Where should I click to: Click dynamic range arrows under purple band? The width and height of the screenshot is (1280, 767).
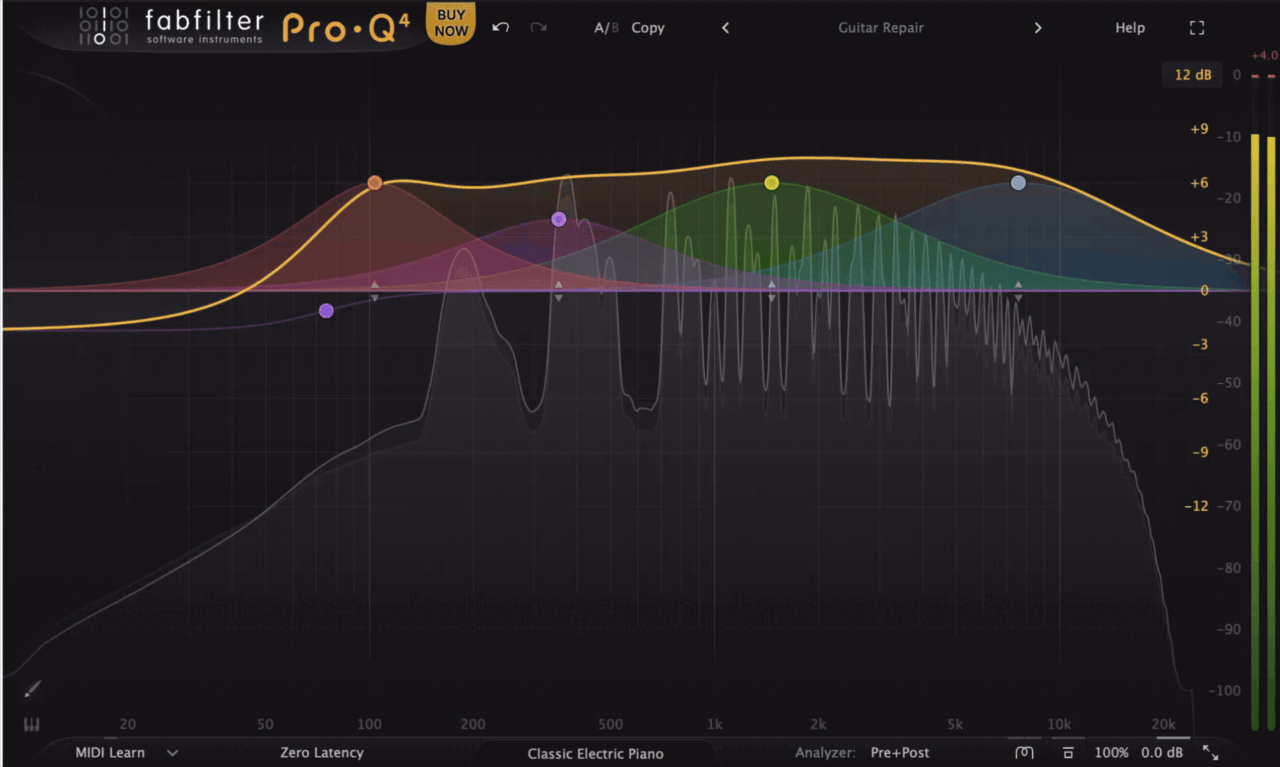point(559,291)
